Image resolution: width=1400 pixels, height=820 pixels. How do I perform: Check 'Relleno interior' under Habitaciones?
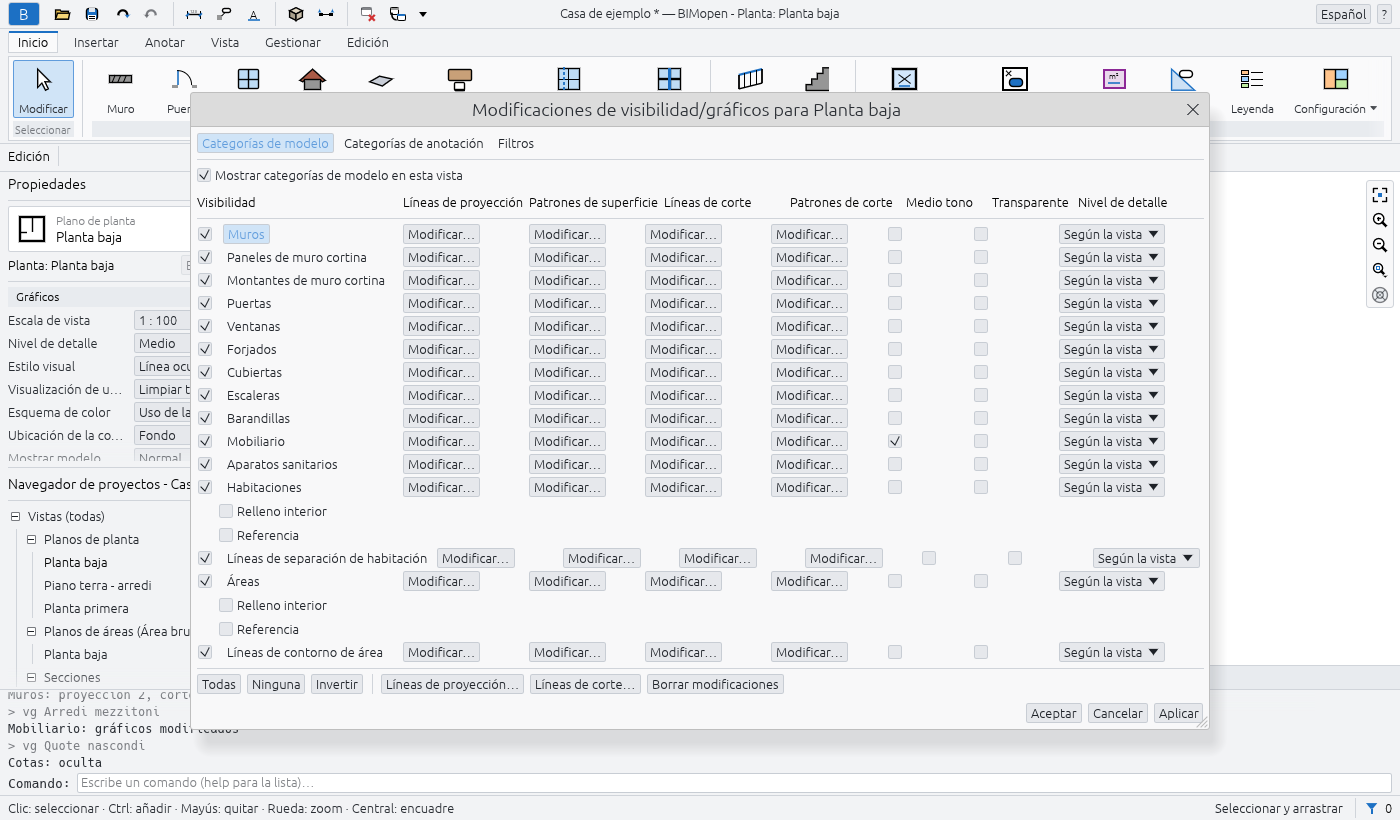tap(226, 511)
